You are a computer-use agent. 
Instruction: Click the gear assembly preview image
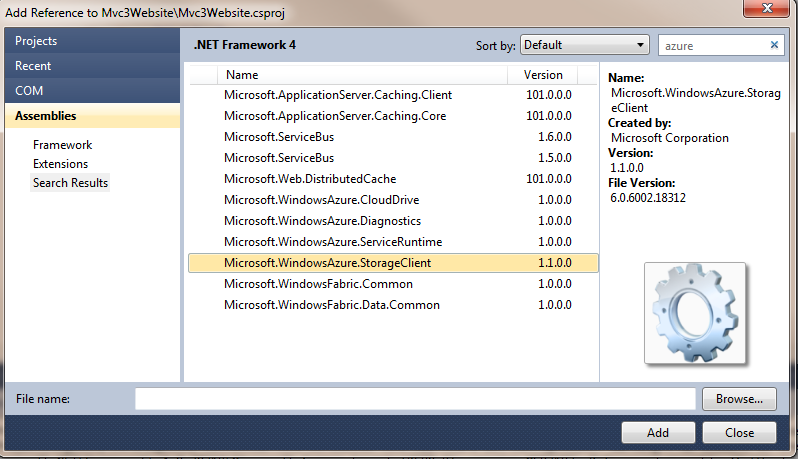695,313
